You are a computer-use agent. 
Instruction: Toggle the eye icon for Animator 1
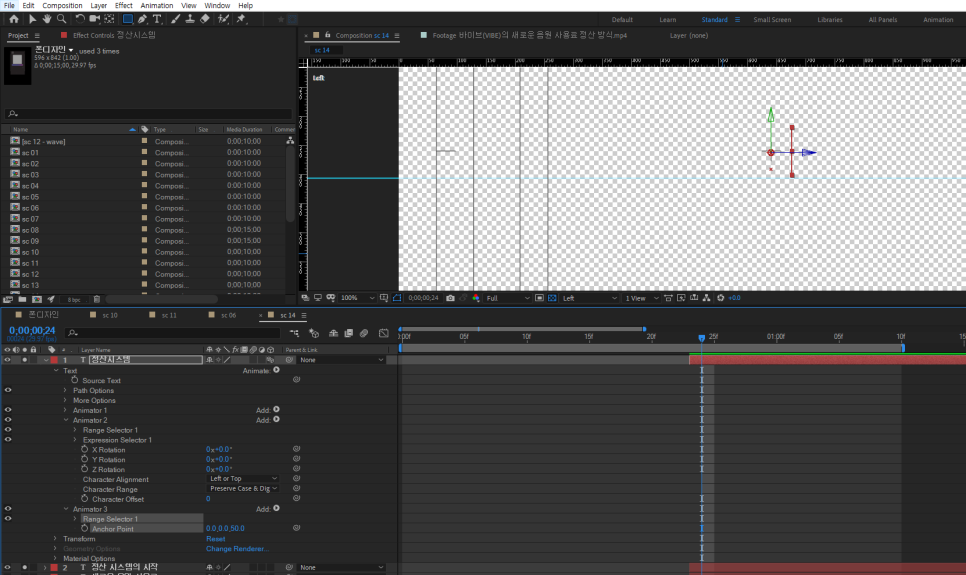coord(8,410)
